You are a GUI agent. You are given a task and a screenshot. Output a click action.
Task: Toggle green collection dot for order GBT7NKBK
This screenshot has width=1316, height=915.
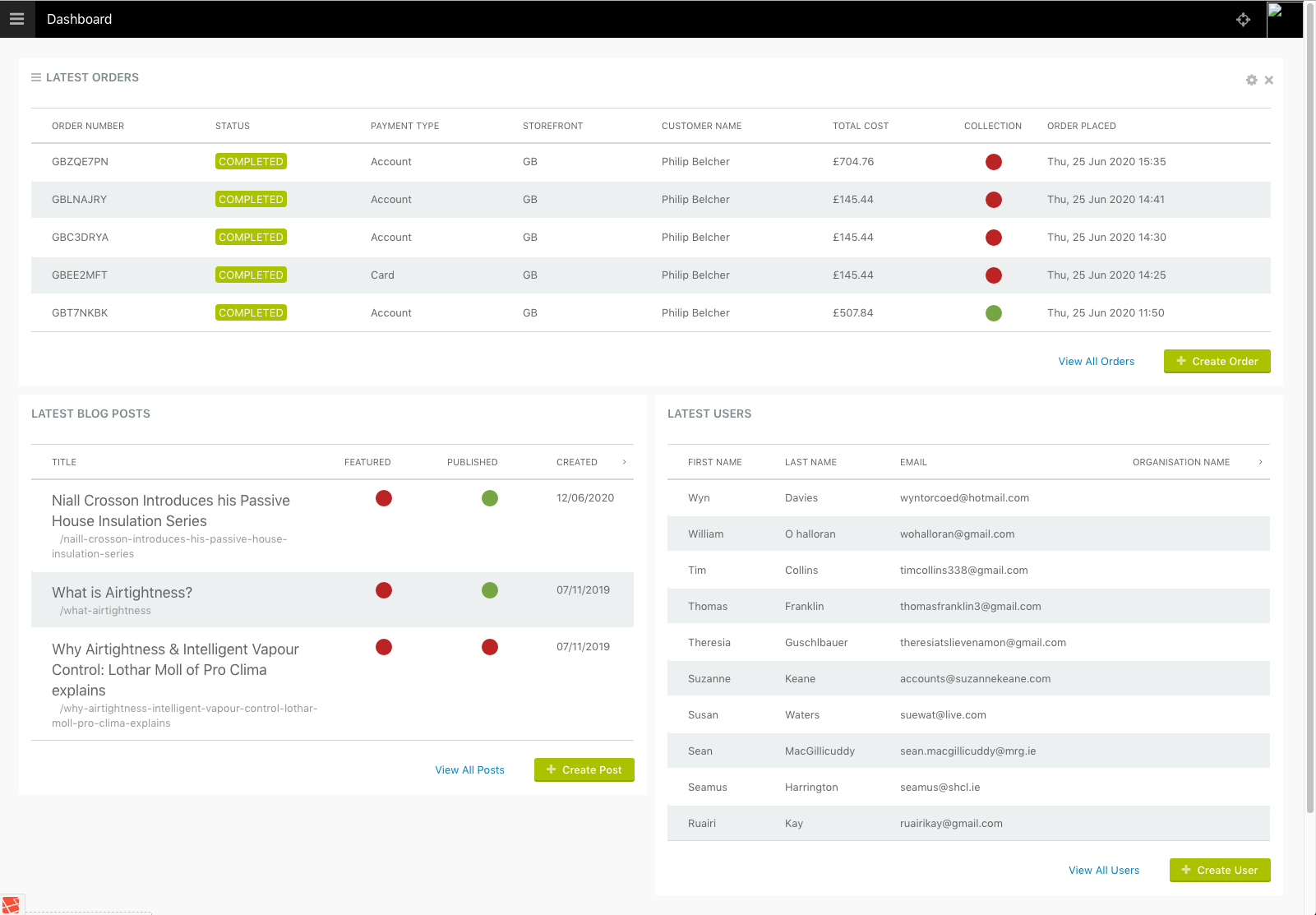pyautogui.click(x=993, y=313)
